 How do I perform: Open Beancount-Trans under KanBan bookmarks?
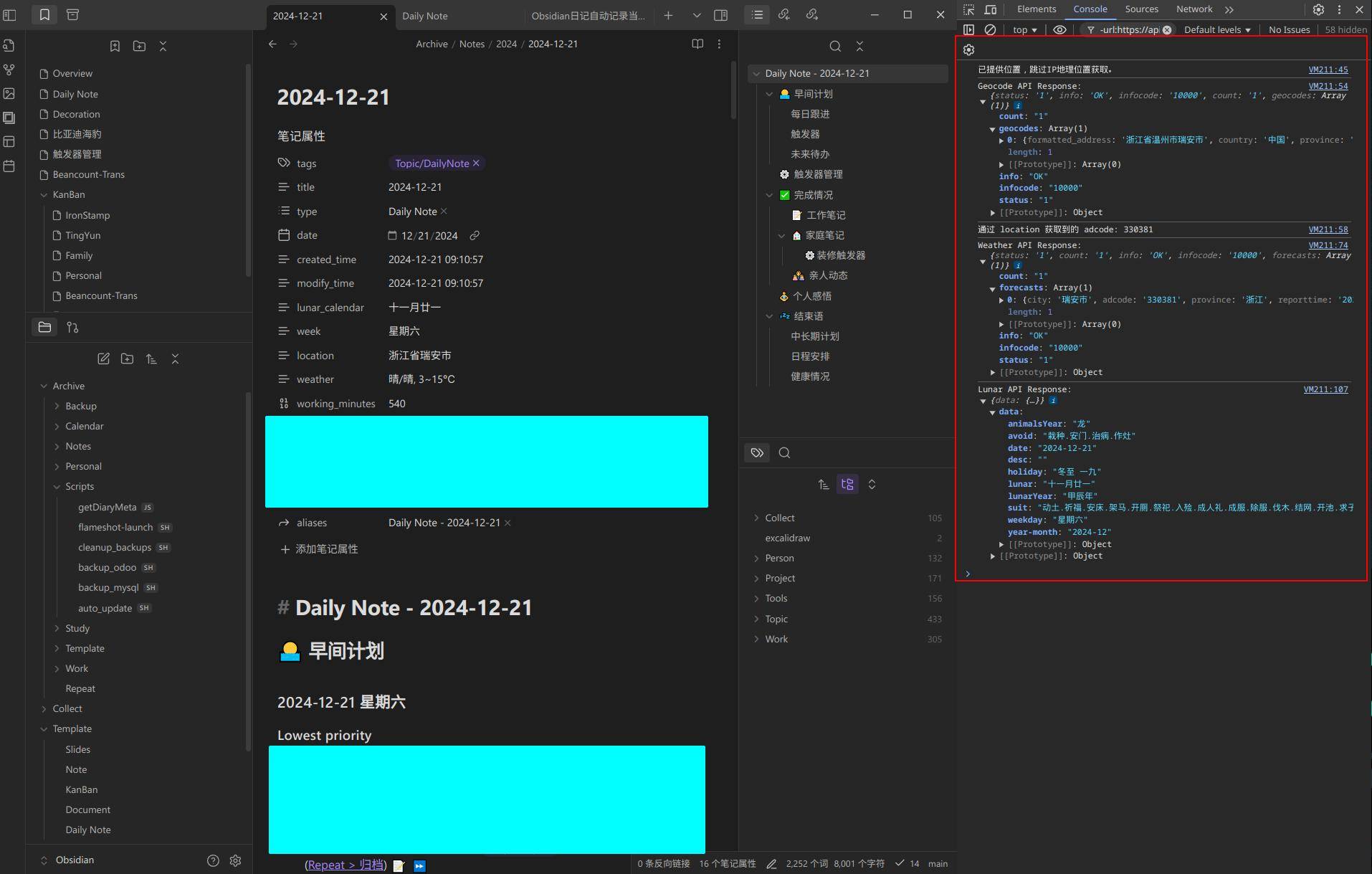101,295
